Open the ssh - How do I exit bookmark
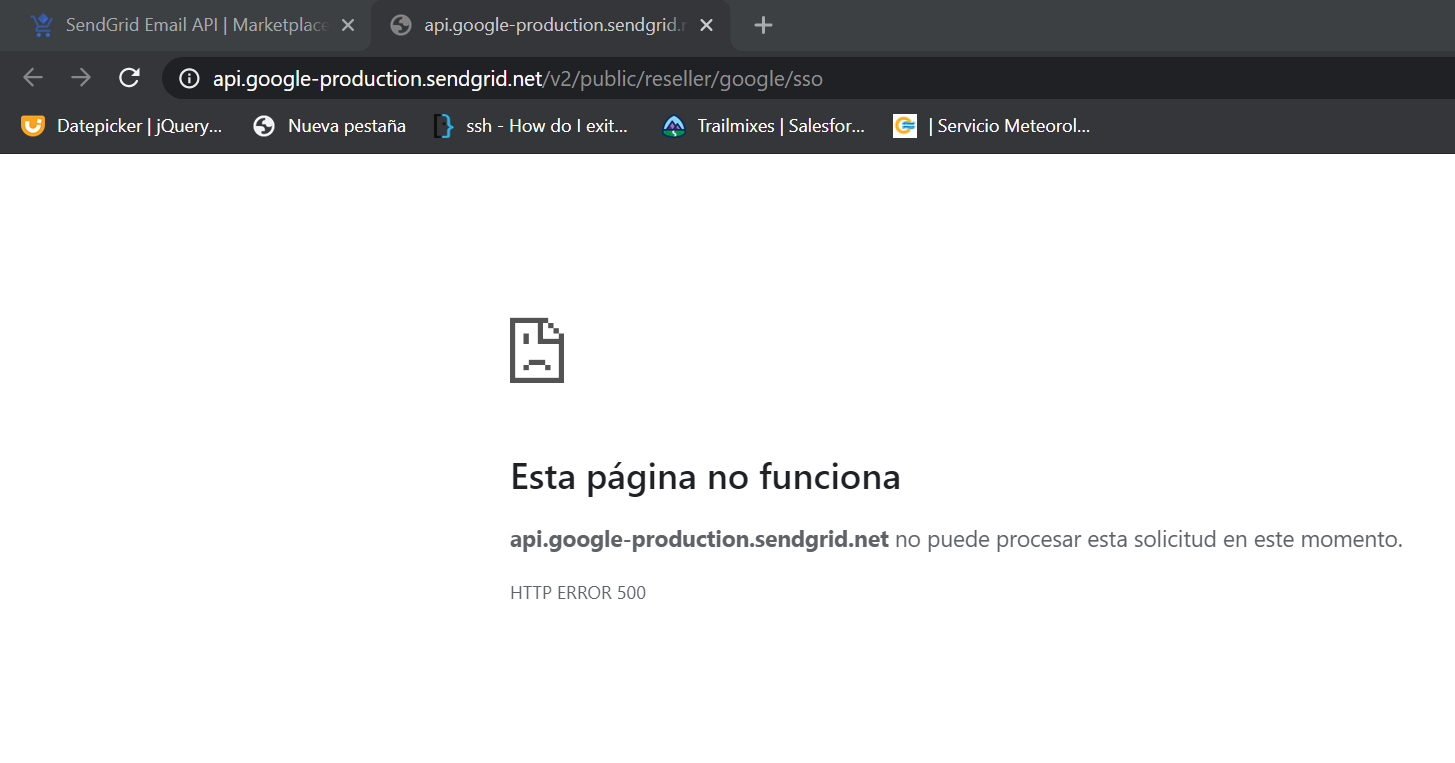The height and width of the screenshot is (763, 1455). [545, 126]
